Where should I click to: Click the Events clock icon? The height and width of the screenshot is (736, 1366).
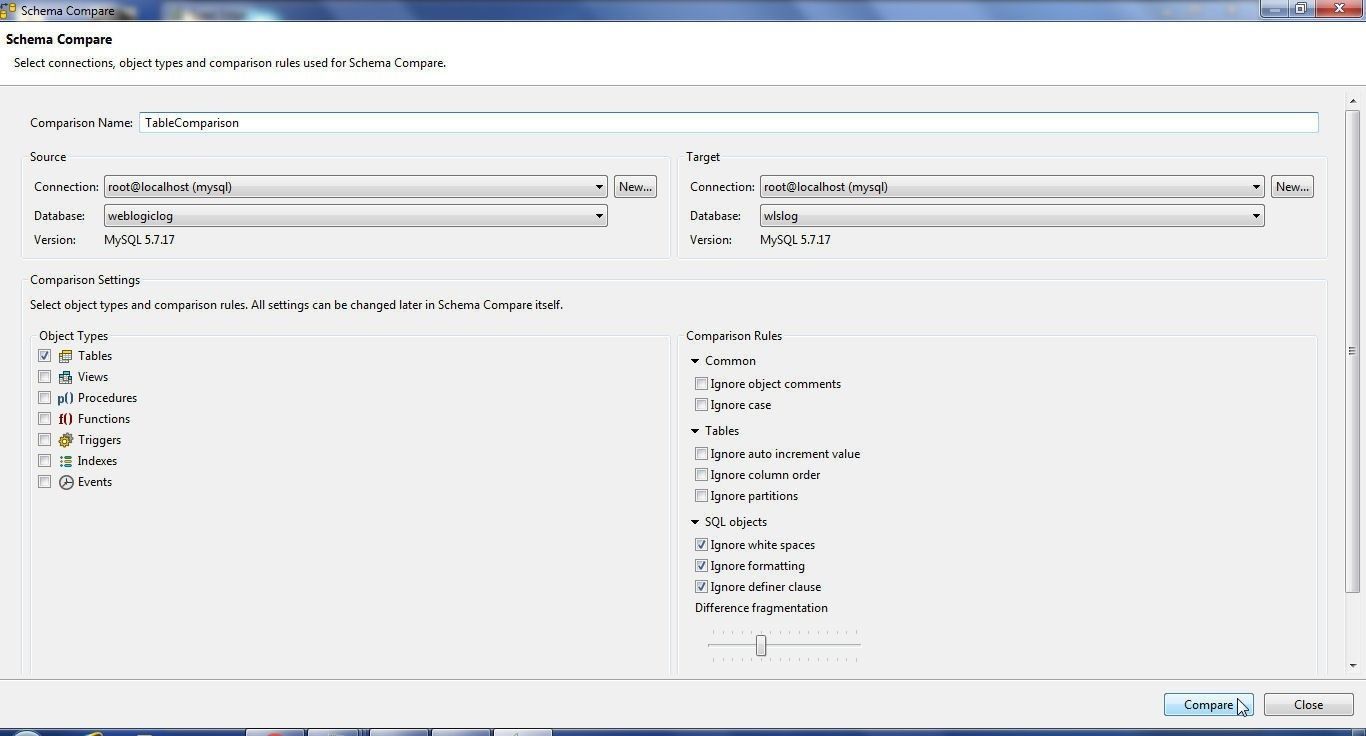[x=66, y=482]
